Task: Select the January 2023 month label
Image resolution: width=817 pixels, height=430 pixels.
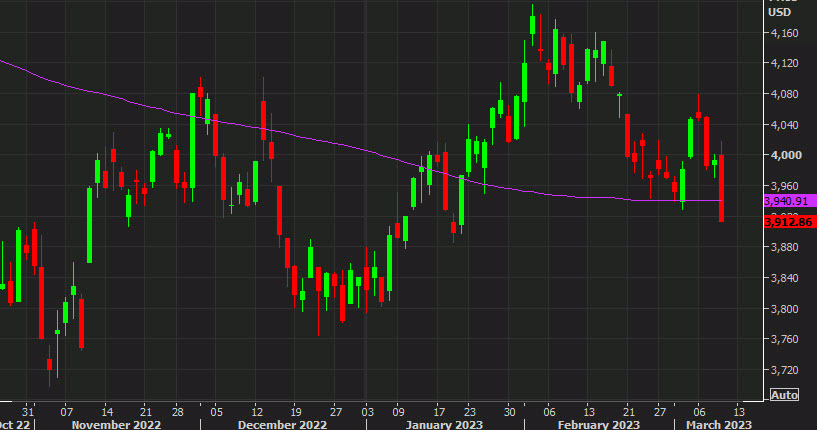Action: [444, 424]
